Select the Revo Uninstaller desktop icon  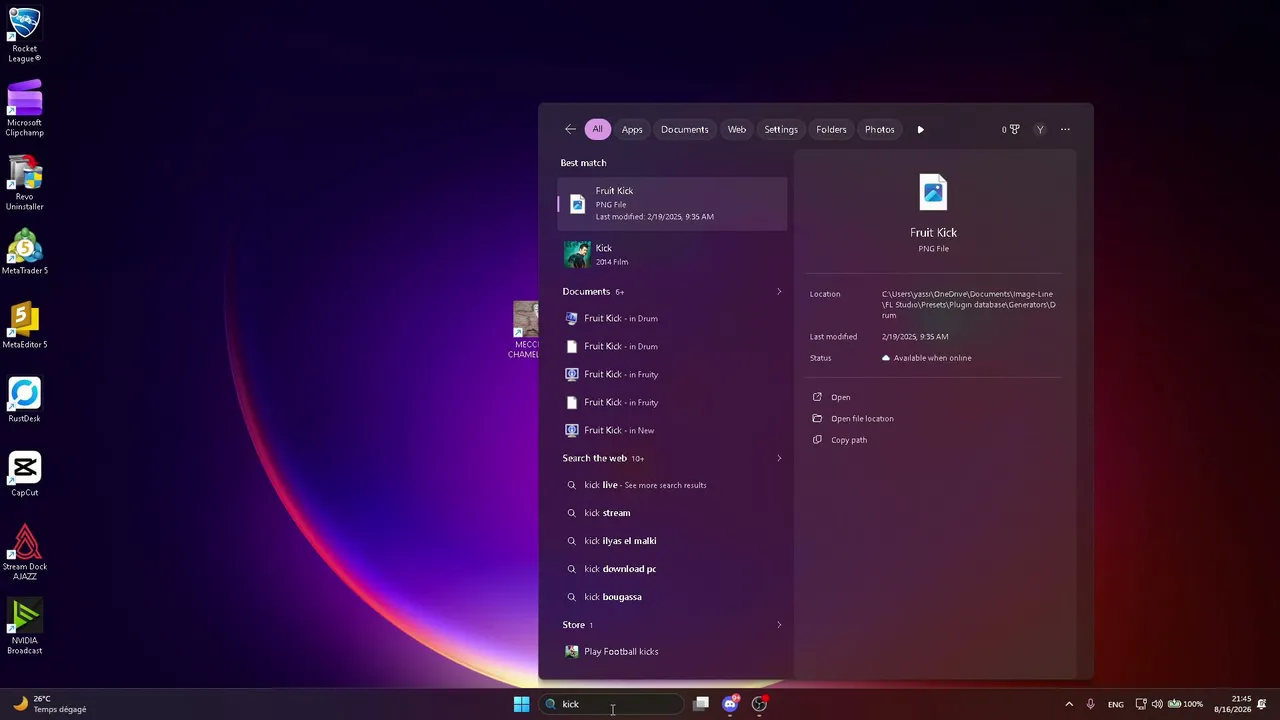24,183
